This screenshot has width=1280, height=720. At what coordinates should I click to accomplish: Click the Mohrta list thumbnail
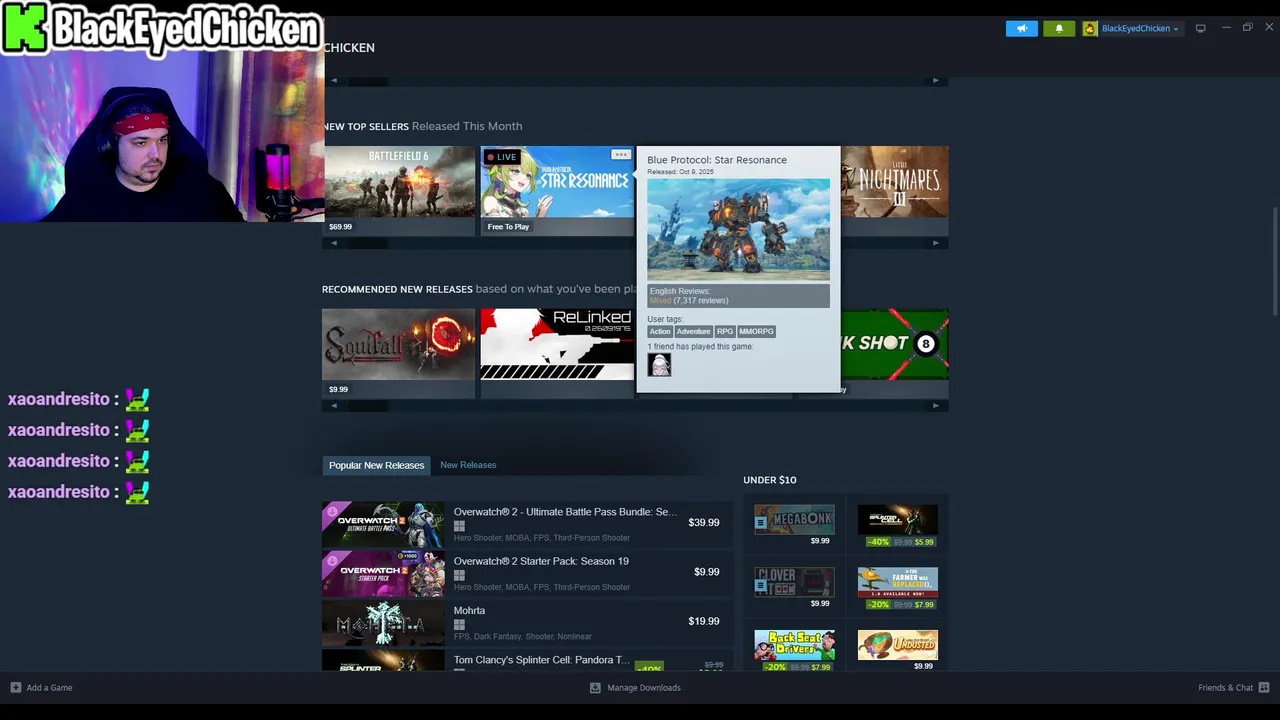[383, 623]
